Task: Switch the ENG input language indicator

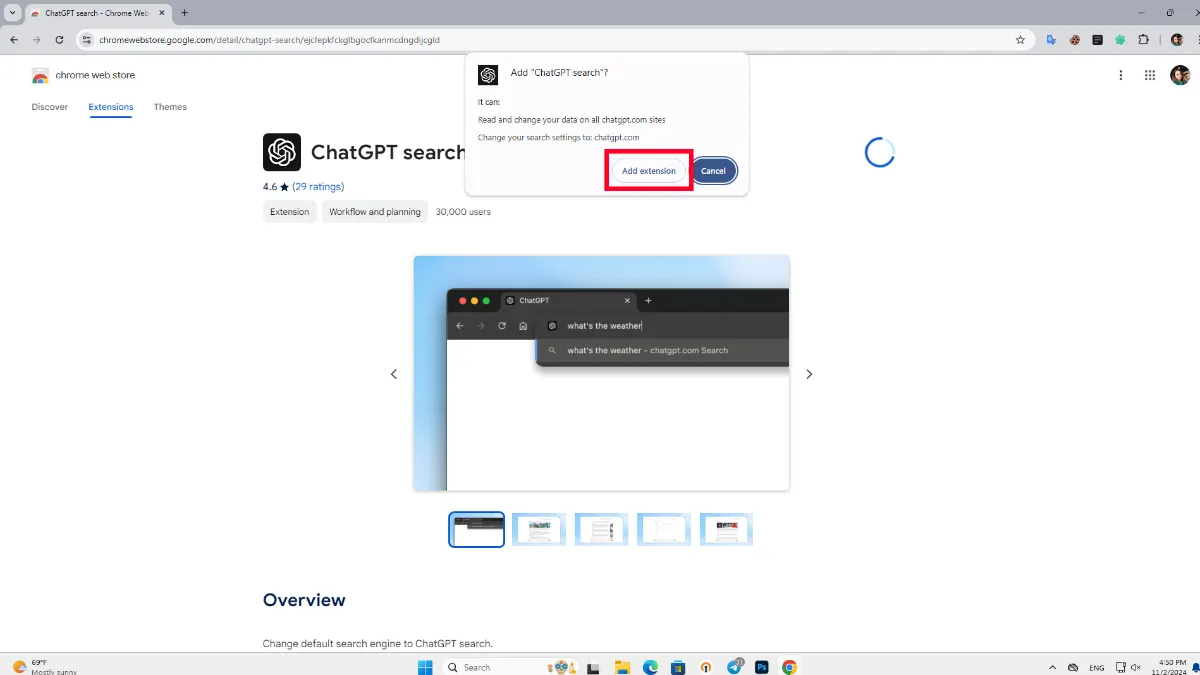Action: [1097, 667]
